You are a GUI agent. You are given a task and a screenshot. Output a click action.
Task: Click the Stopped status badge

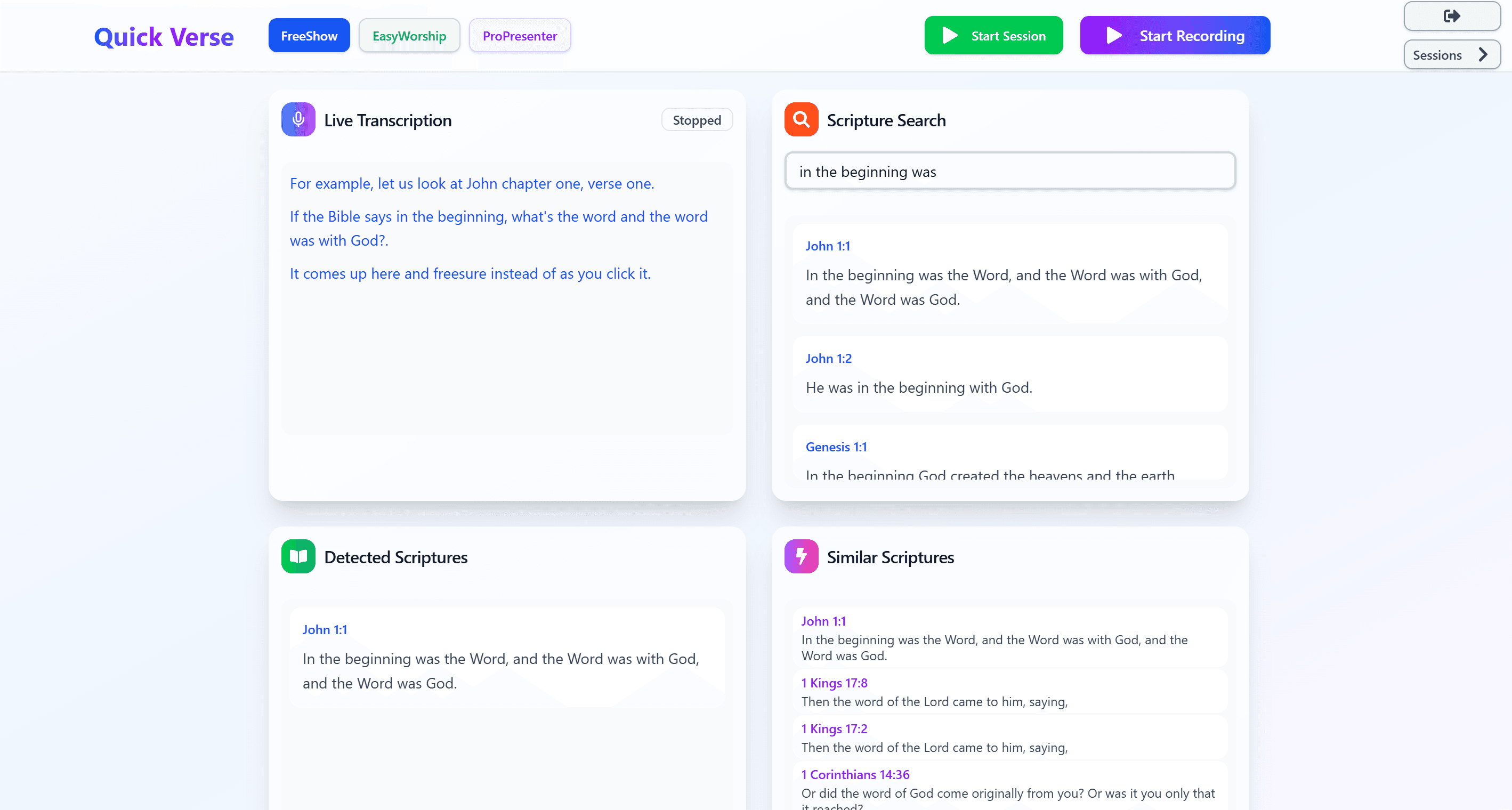click(696, 120)
